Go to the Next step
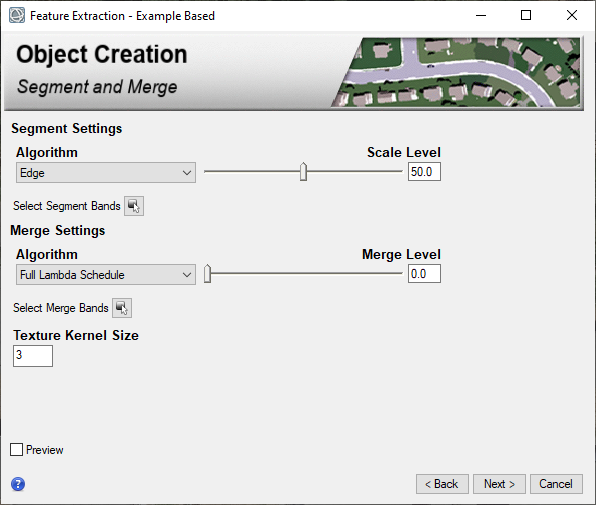The image size is (596, 505). point(499,484)
